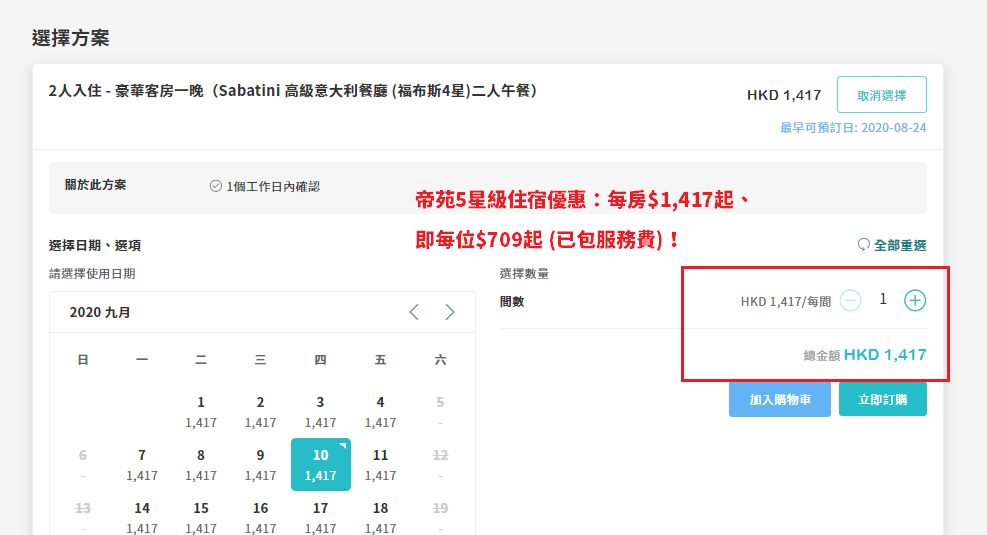987x535 pixels.
Task: Click the 請選擇使用日期 prompt
Action: tap(92, 274)
